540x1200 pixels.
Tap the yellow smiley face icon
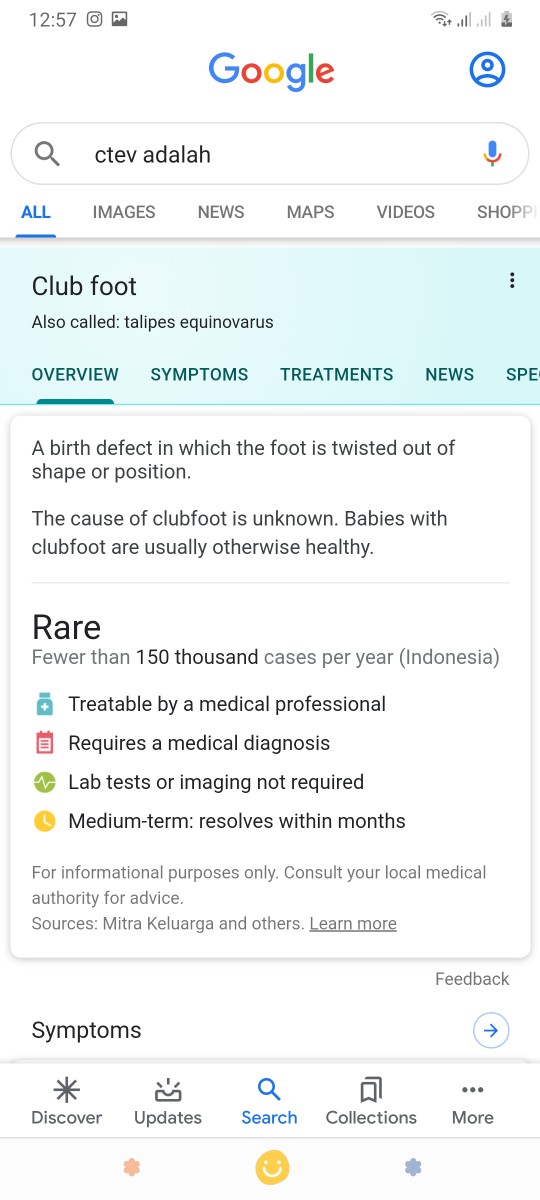[x=272, y=1167]
